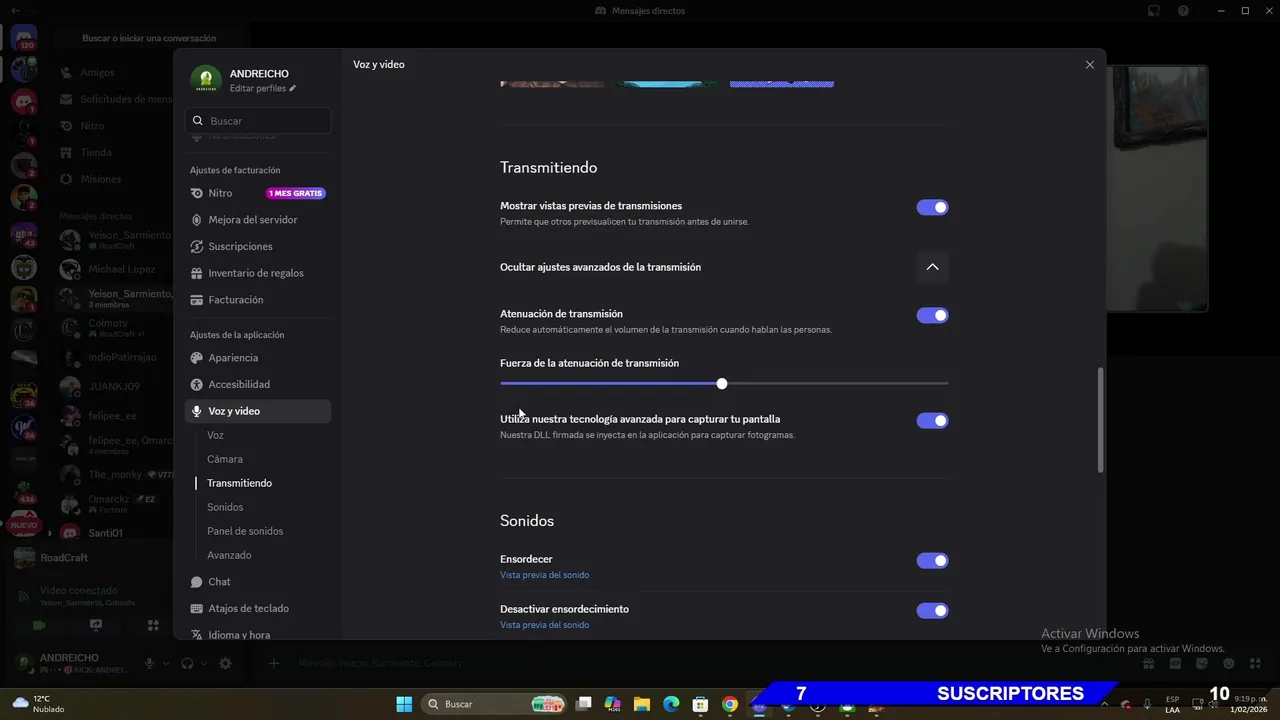Open the Discord home icon in server list
The image size is (1280, 720).
click(x=24, y=38)
